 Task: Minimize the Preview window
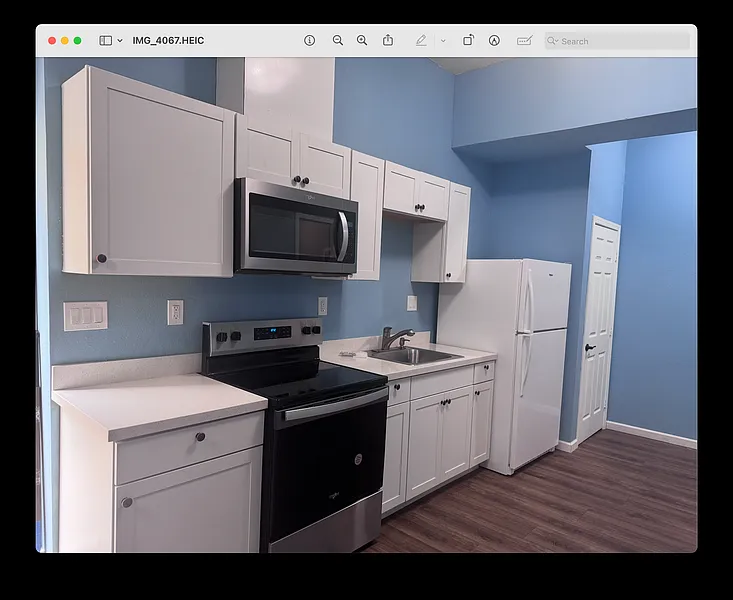click(x=65, y=41)
